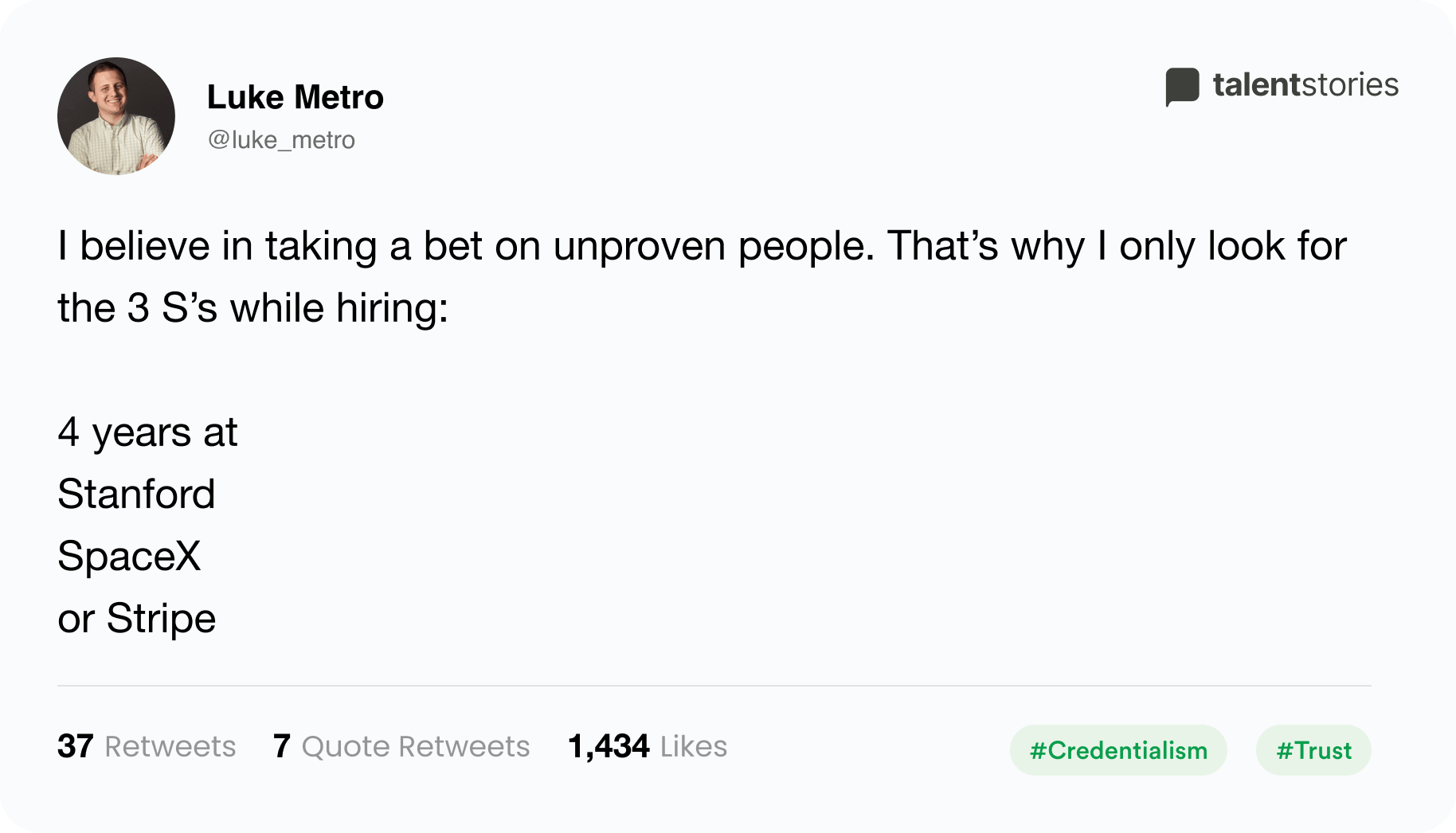View the 1,434 Likes count

tap(648, 747)
